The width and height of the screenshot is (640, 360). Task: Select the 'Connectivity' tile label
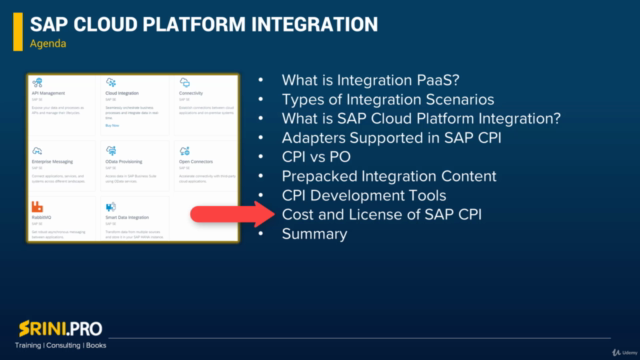[x=191, y=93]
